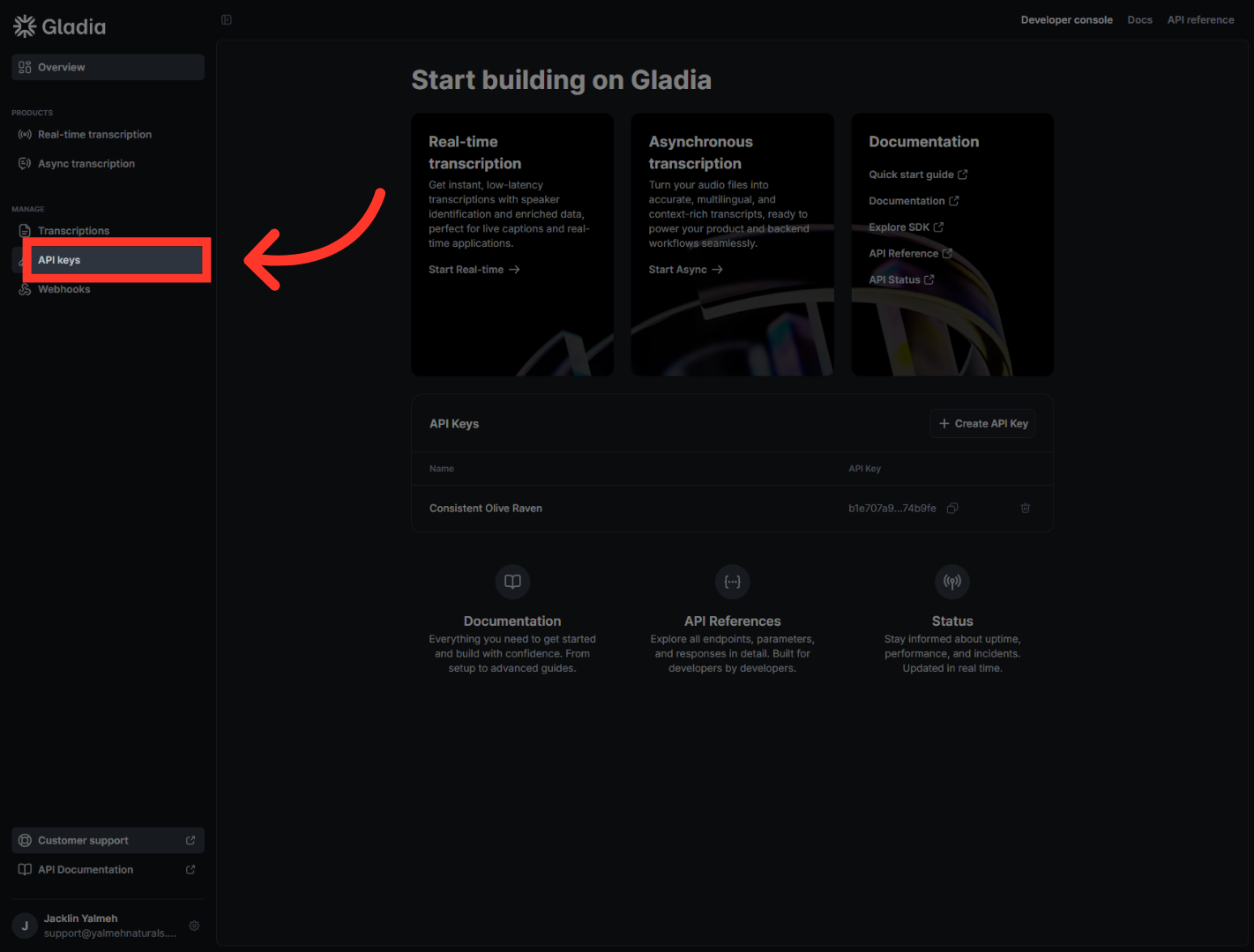Open Quick start guide link
The height and width of the screenshot is (952, 1254).
click(x=918, y=175)
